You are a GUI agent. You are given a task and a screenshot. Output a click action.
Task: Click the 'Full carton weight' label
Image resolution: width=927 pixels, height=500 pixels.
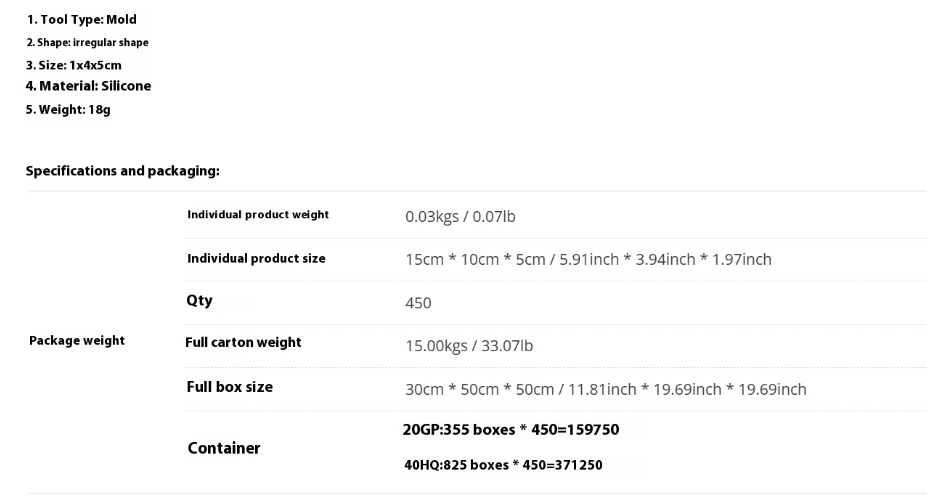(243, 342)
